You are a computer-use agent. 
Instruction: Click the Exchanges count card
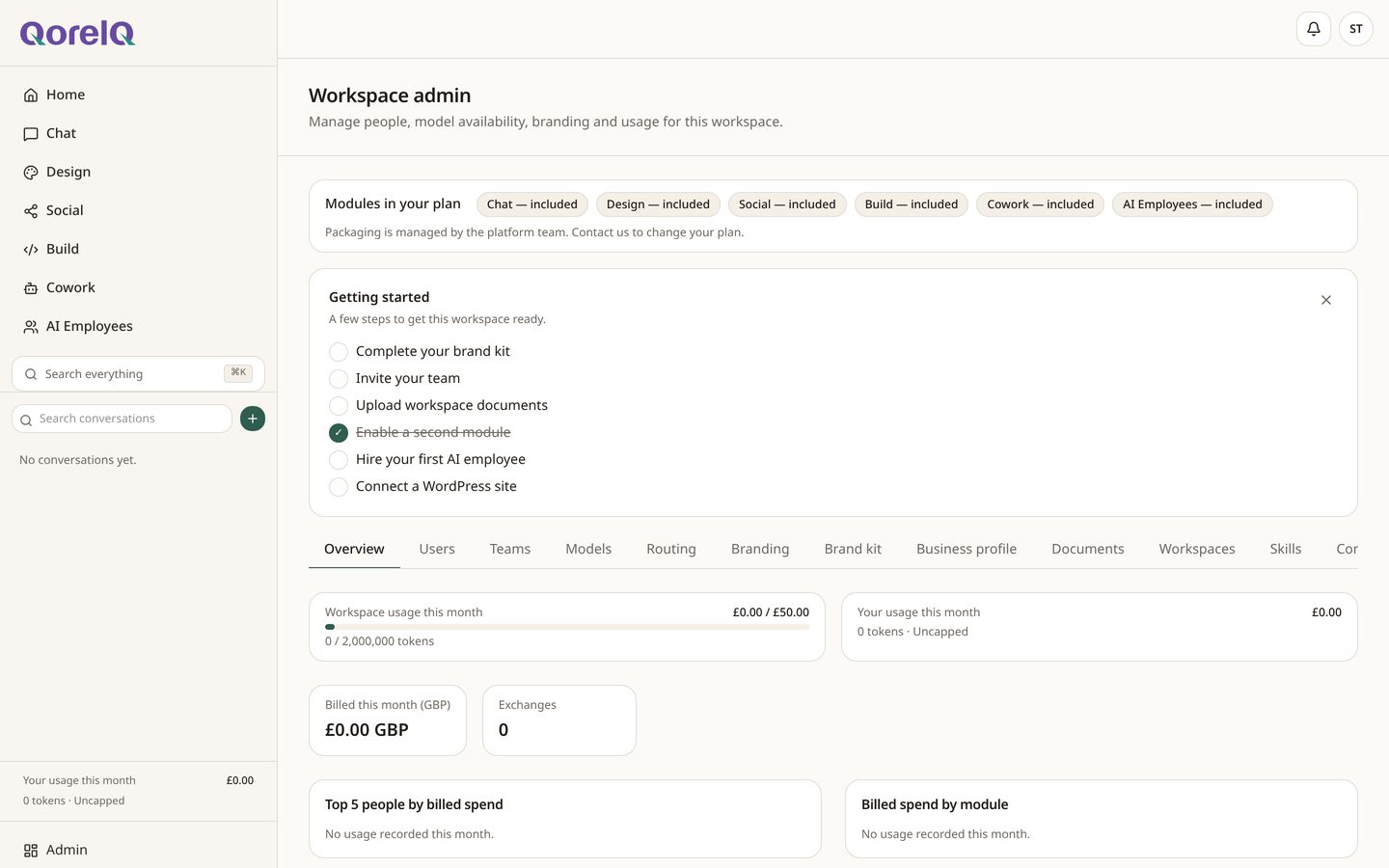[x=559, y=720]
